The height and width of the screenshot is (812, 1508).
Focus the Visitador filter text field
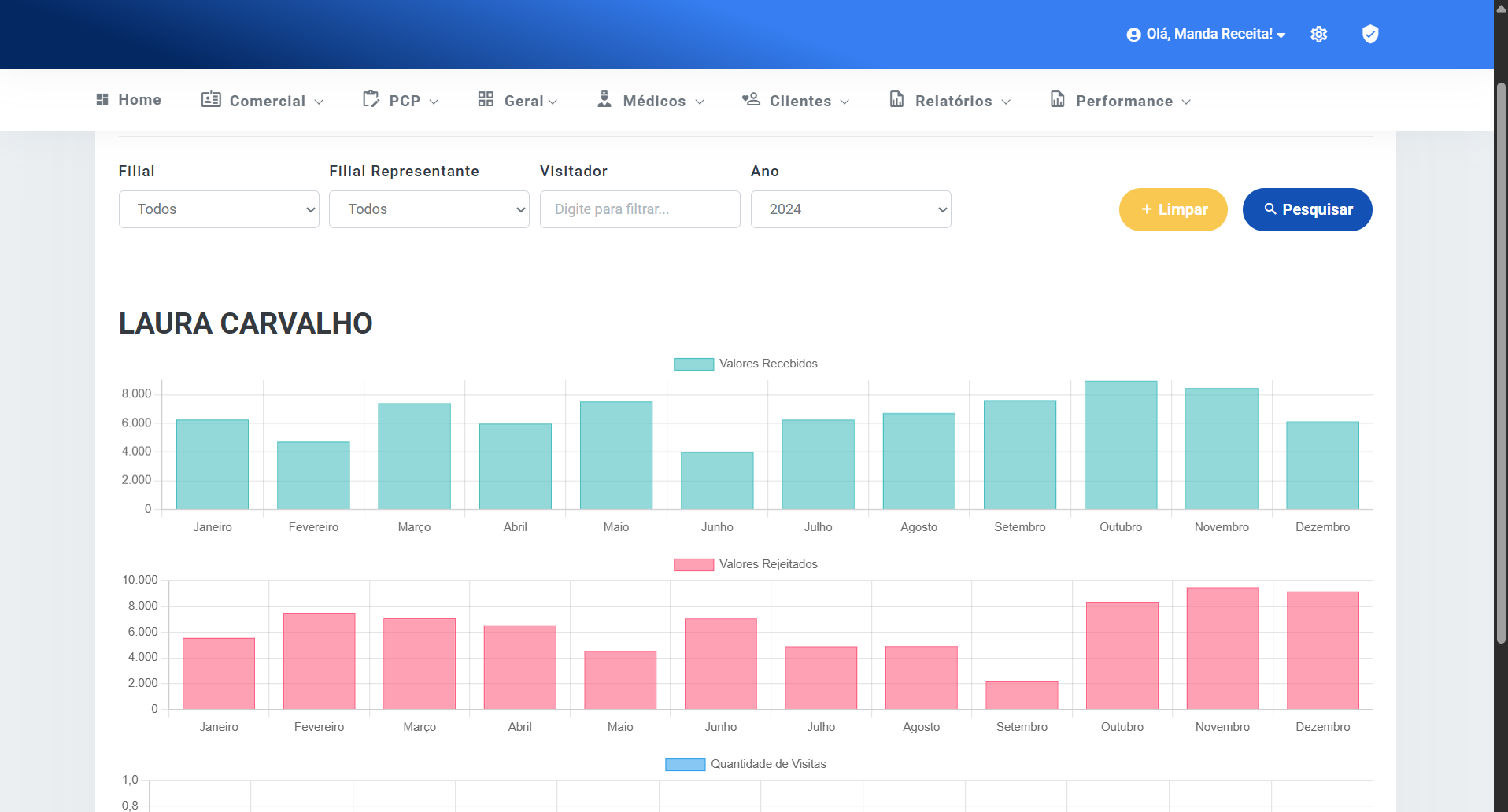pyautogui.click(x=640, y=209)
